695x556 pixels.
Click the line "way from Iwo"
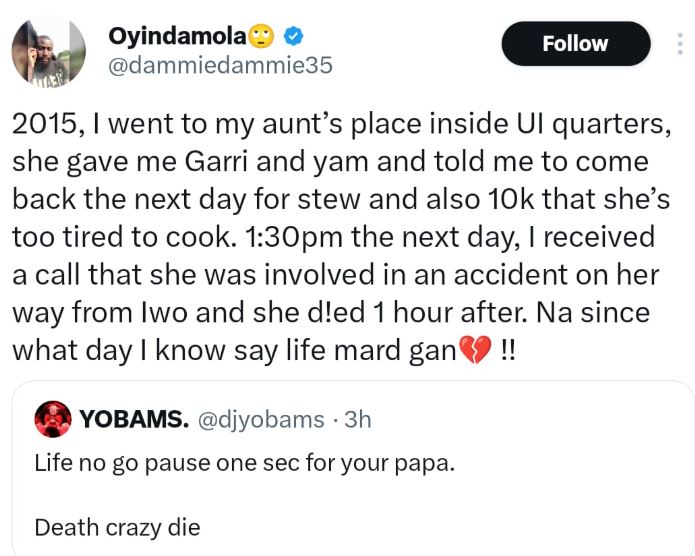(x=330, y=313)
